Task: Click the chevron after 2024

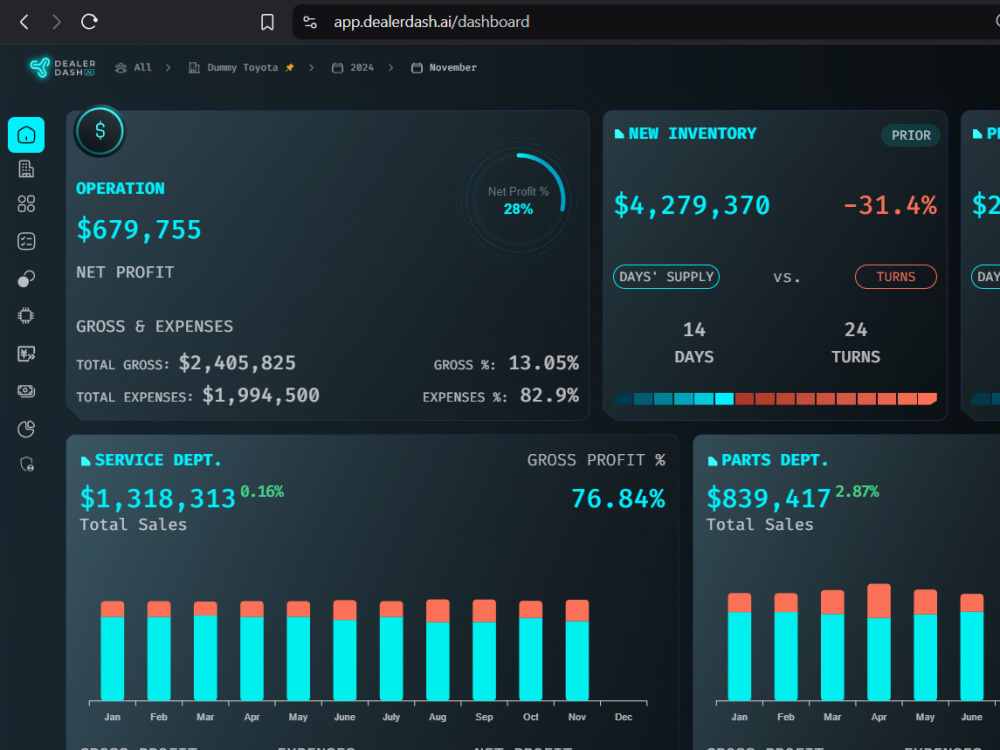Action: [391, 68]
